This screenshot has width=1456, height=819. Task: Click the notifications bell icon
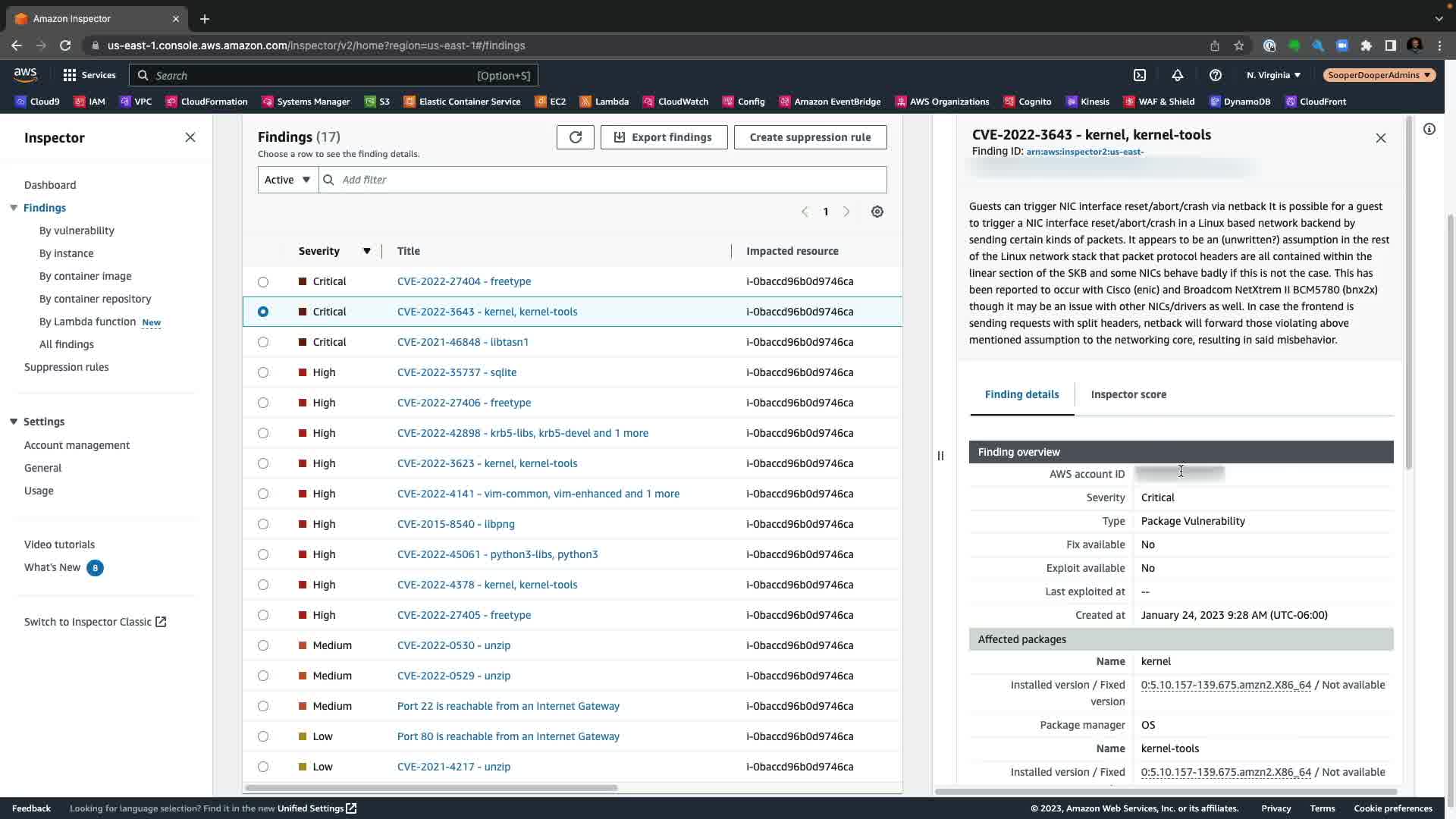click(x=1177, y=75)
